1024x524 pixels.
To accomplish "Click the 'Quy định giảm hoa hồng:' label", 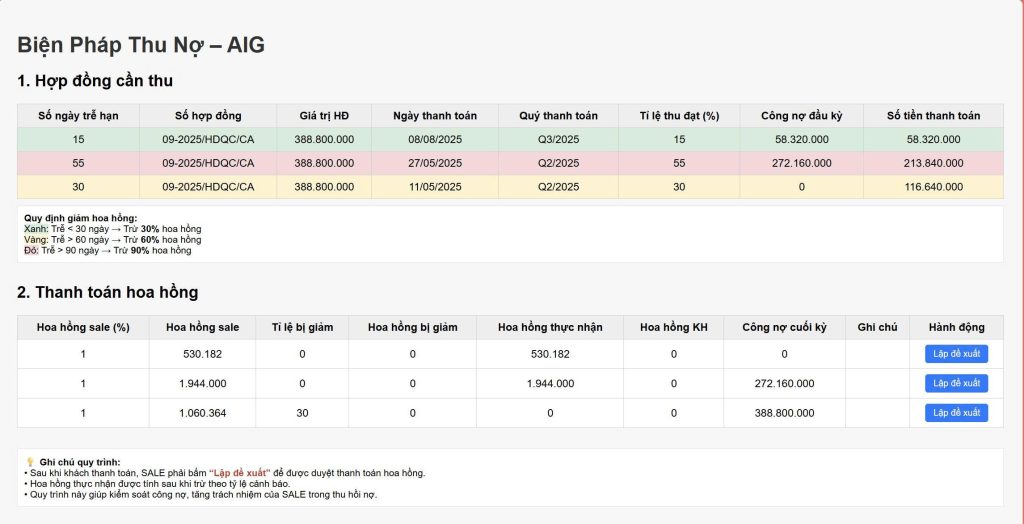I will coord(81,218).
